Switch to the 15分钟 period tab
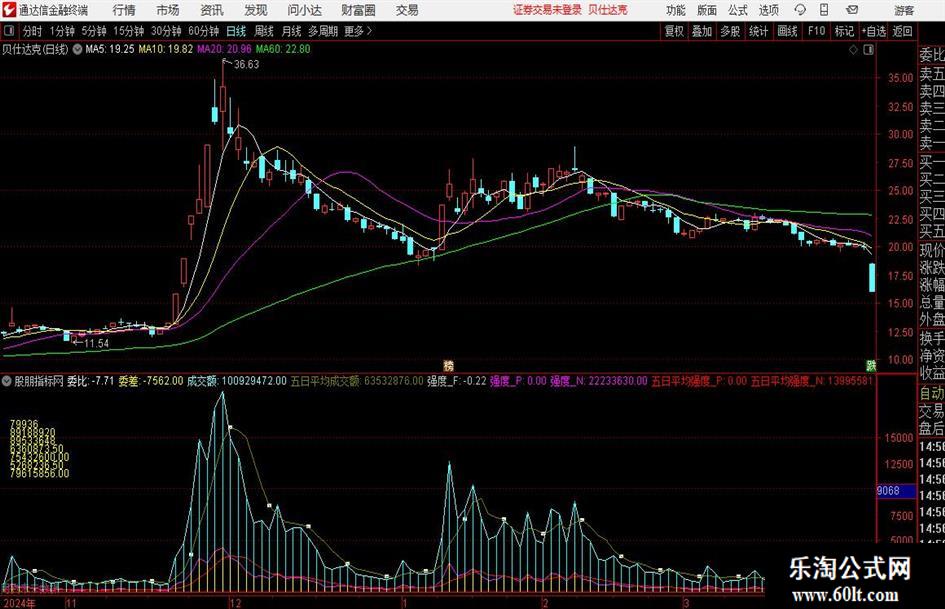 pyautogui.click(x=129, y=31)
